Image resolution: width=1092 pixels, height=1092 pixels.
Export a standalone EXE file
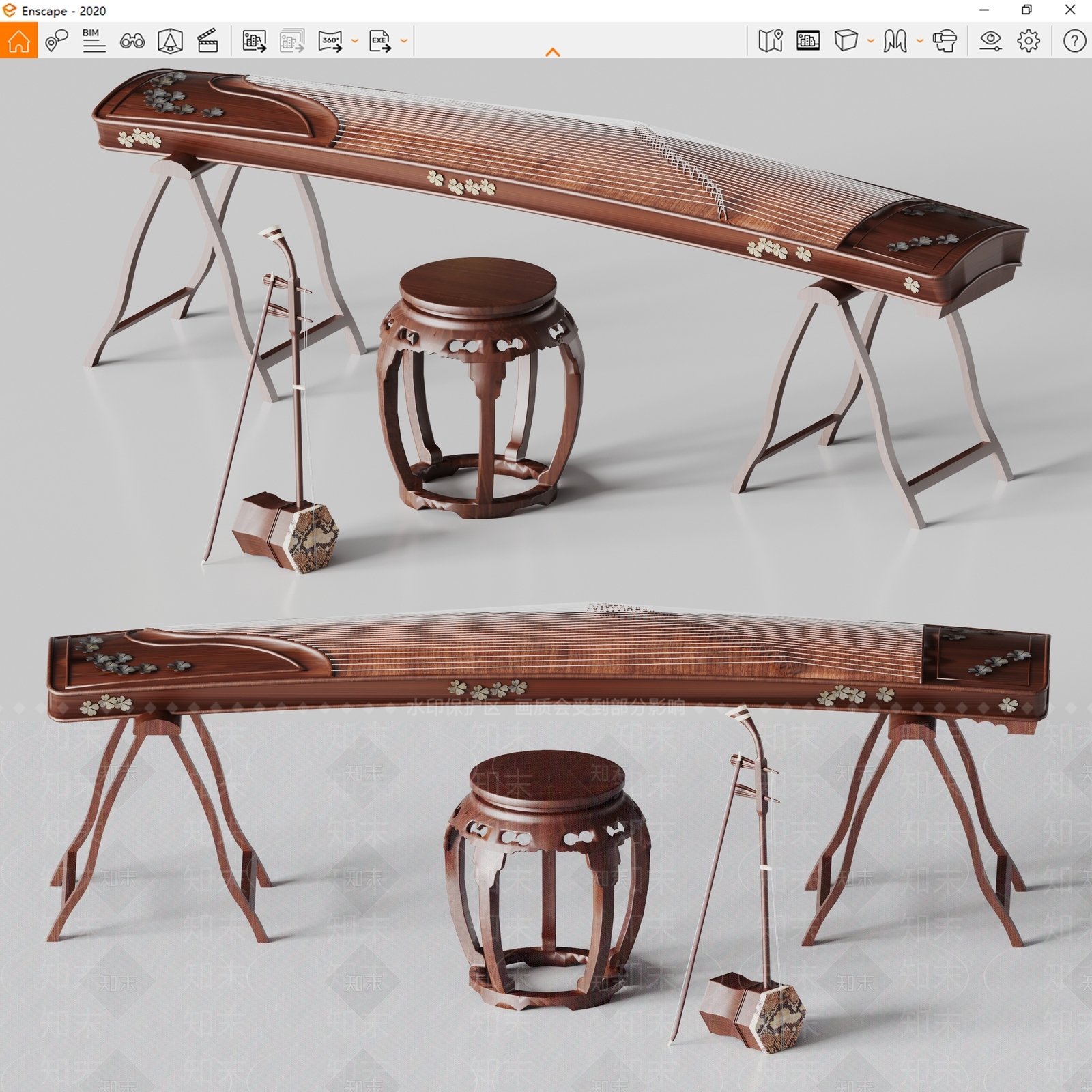[x=380, y=41]
